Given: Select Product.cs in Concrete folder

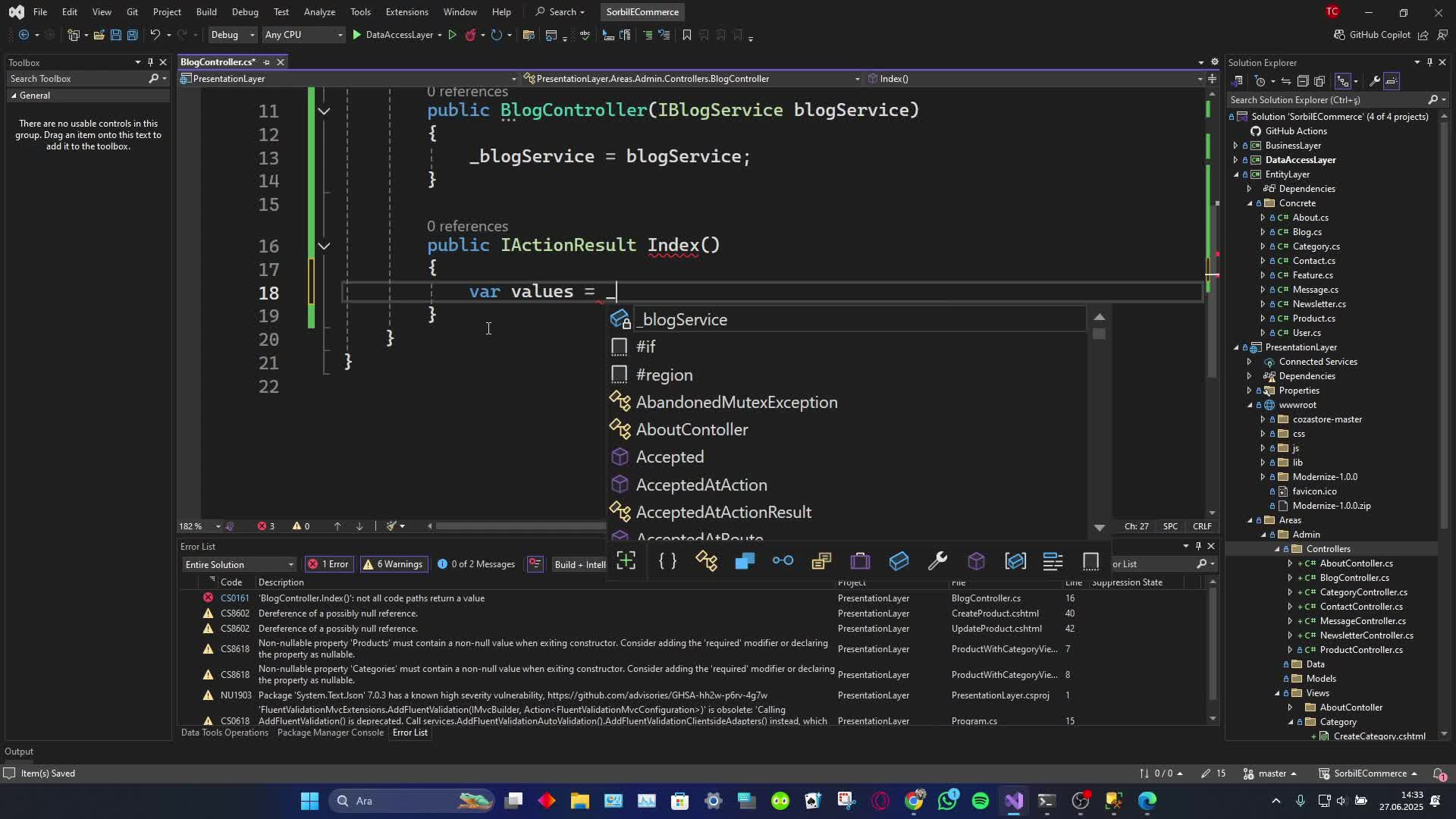Looking at the screenshot, I should click(x=1313, y=318).
